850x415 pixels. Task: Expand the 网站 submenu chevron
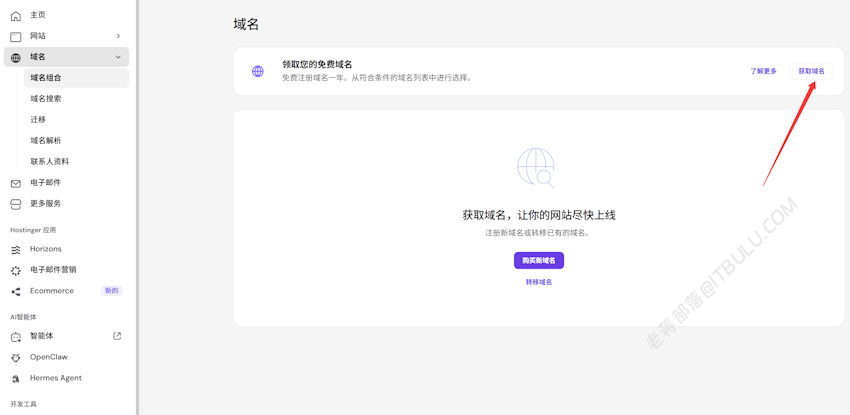click(x=118, y=36)
